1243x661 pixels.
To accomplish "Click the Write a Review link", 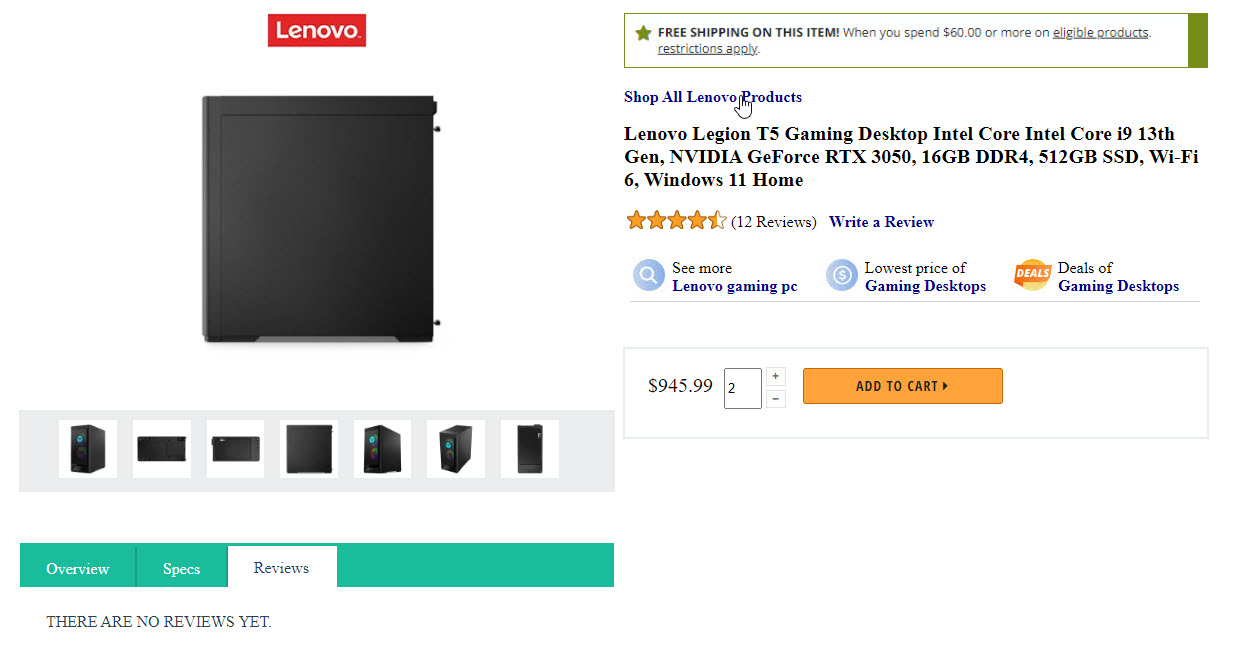I will (x=881, y=222).
